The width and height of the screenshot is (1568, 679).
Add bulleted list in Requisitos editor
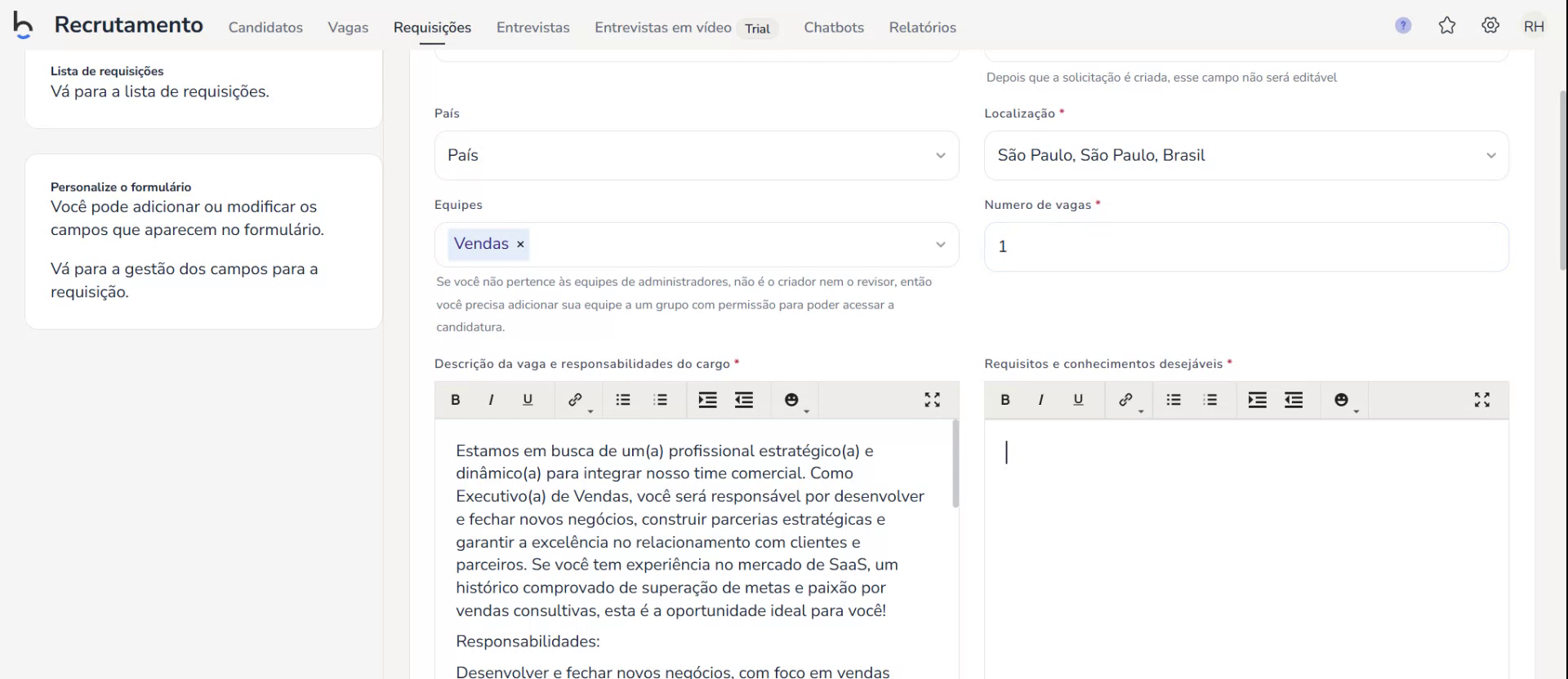[x=1174, y=400]
